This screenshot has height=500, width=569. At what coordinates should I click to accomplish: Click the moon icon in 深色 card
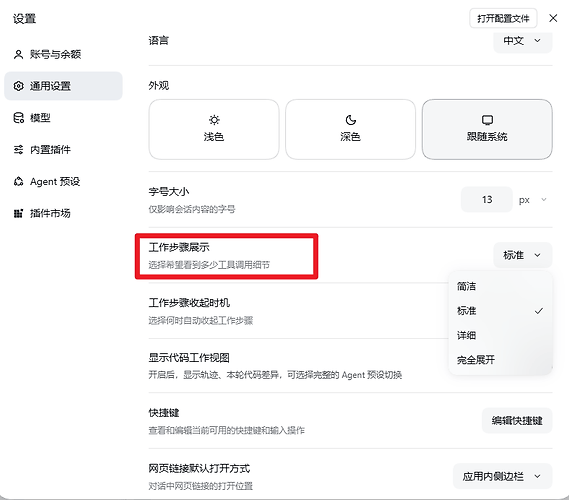tap(351, 120)
